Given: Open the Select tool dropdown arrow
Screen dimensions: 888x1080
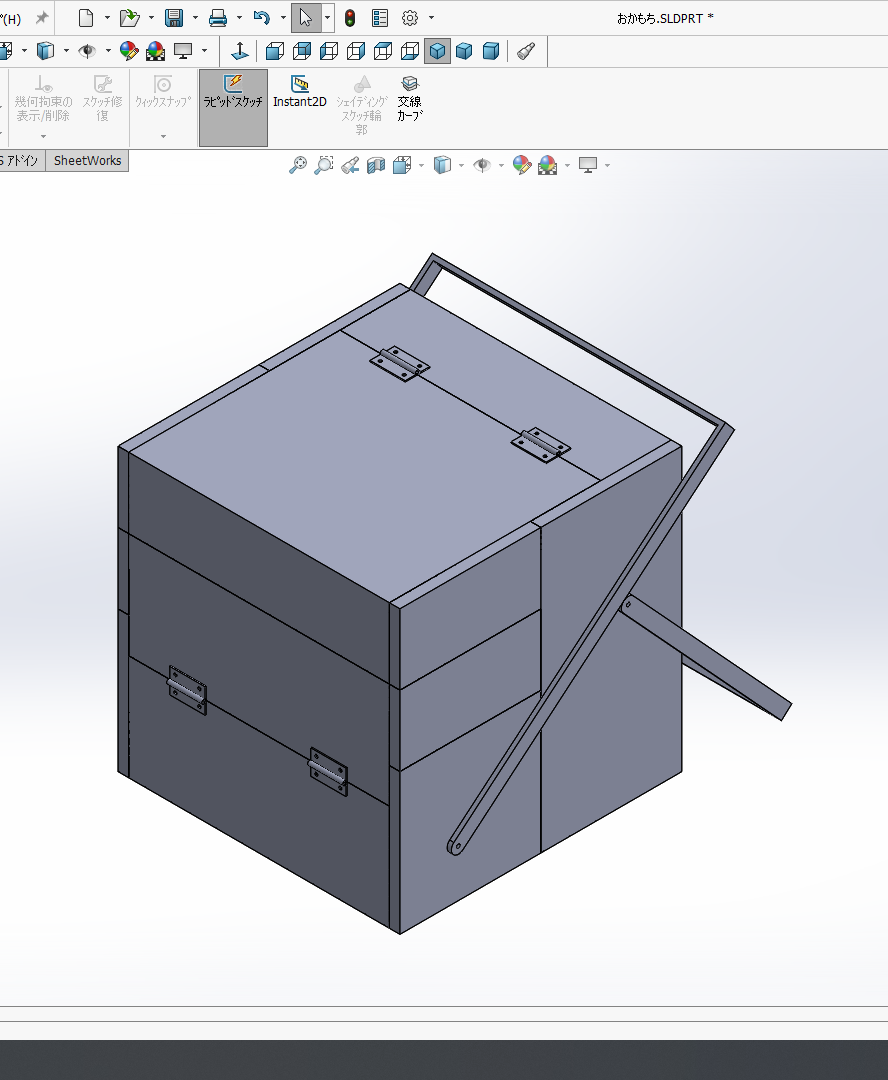Looking at the screenshot, I should 328,18.
